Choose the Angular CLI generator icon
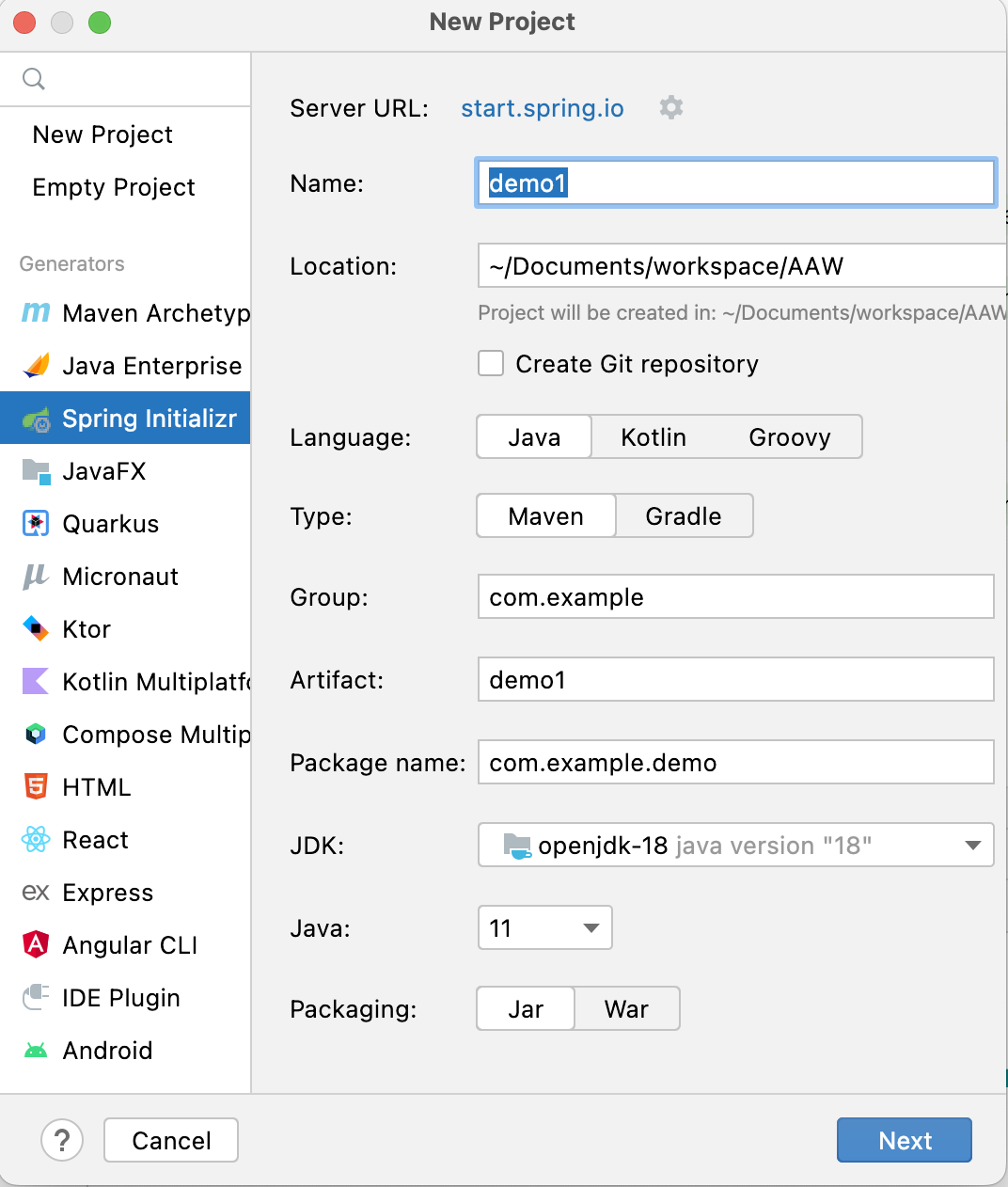Screen dimensions: 1008x1187 click(x=36, y=944)
